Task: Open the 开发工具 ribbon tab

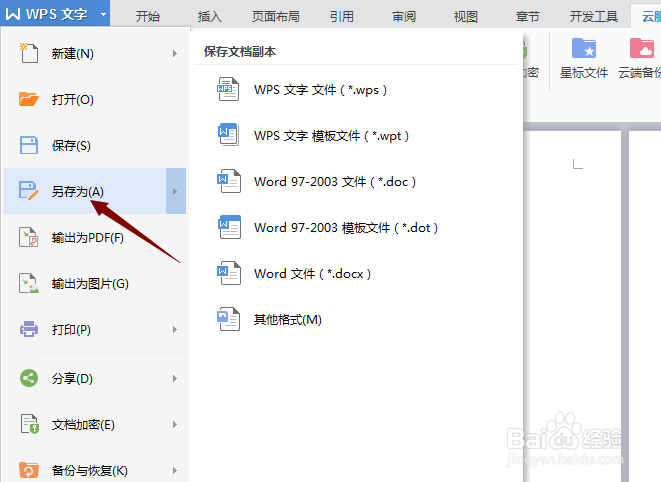Action: coord(594,16)
